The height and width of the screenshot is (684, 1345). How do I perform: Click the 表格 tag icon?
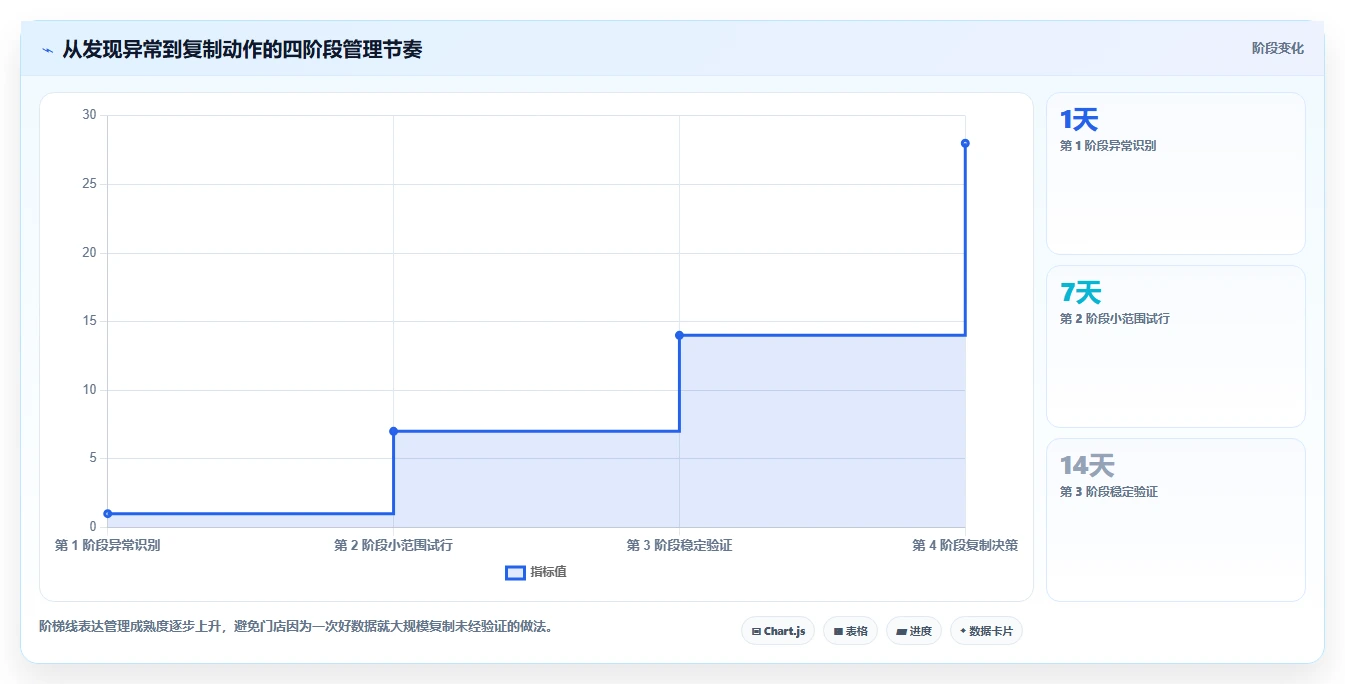tap(838, 631)
